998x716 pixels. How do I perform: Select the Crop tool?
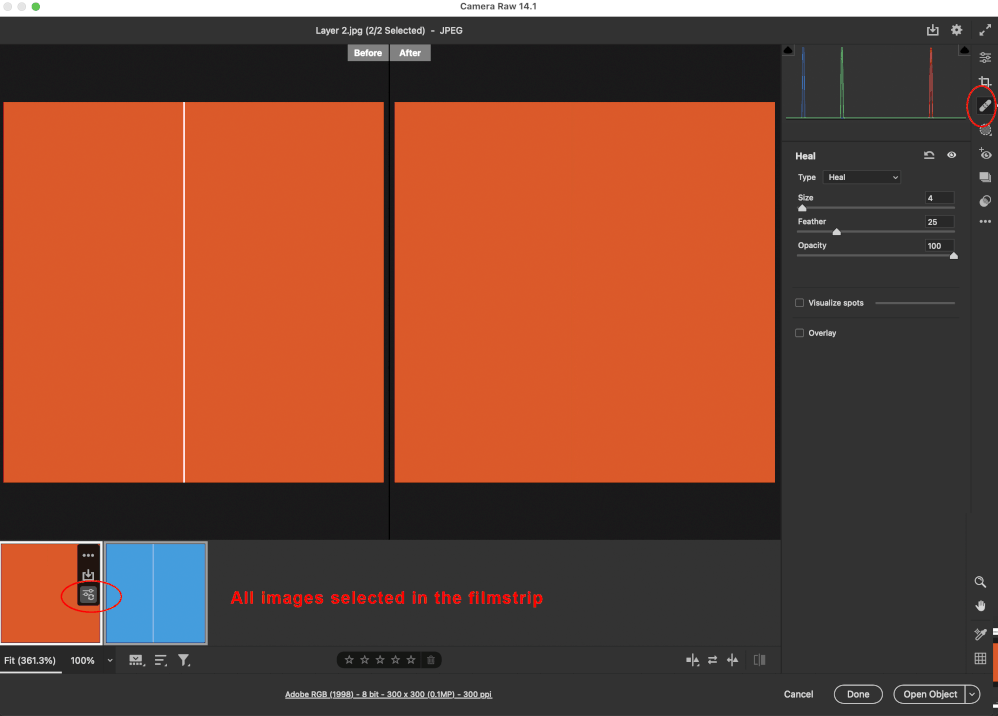(985, 81)
